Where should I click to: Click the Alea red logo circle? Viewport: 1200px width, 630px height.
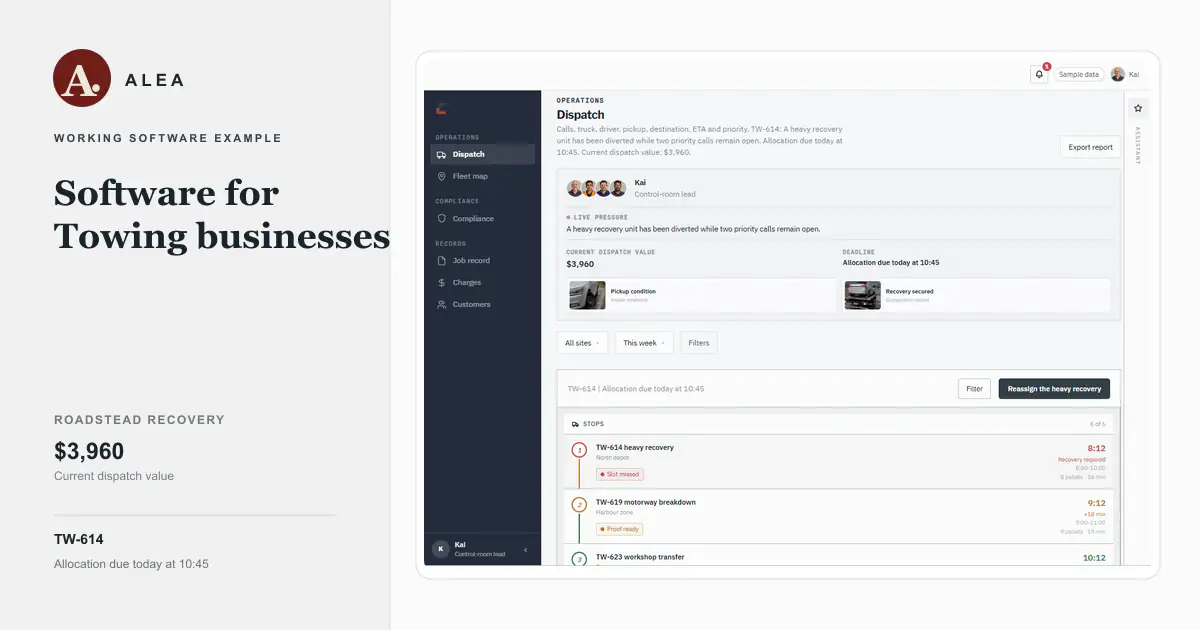[x=82, y=78]
